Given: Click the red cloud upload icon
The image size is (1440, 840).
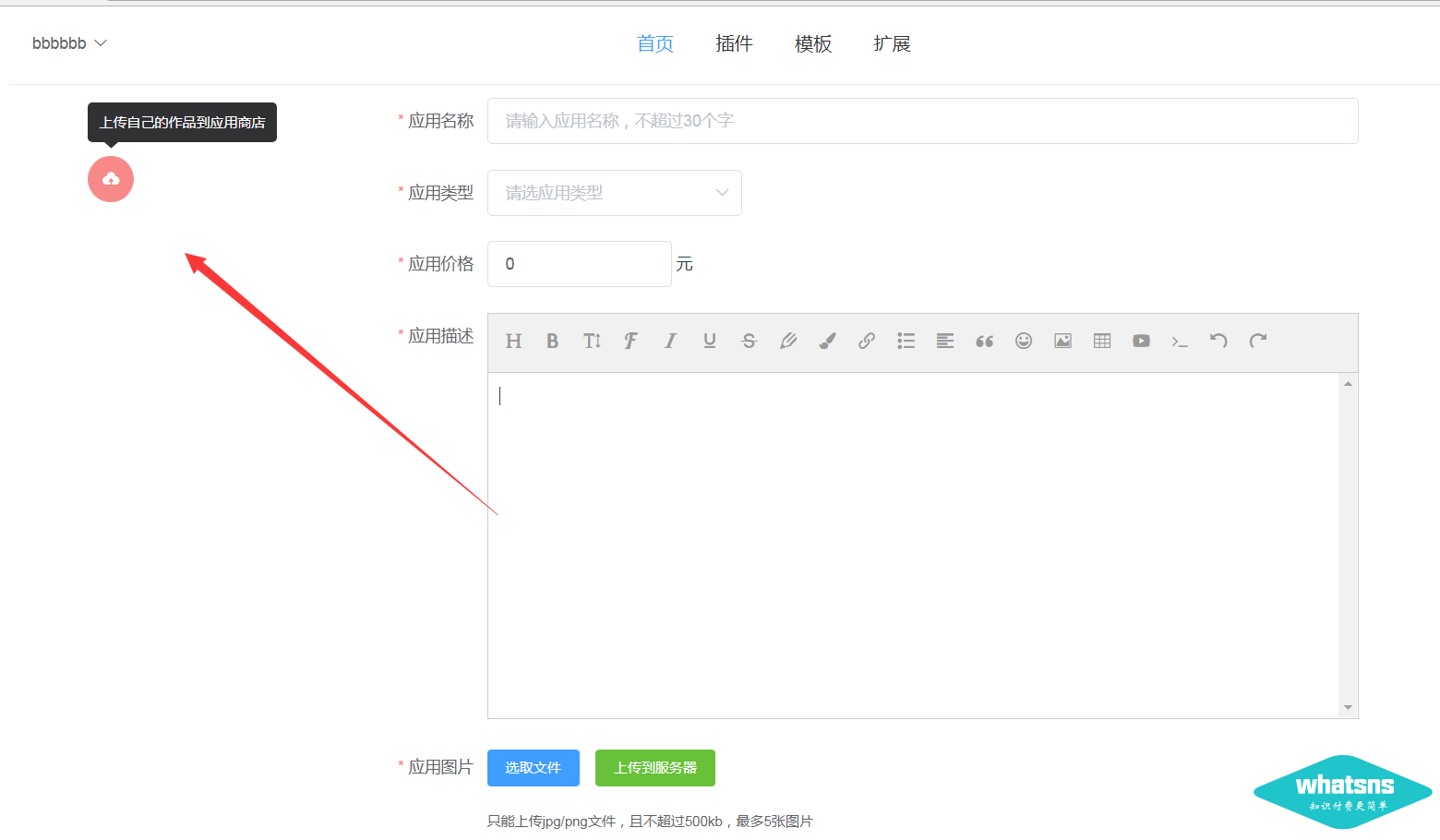Looking at the screenshot, I should (x=111, y=179).
